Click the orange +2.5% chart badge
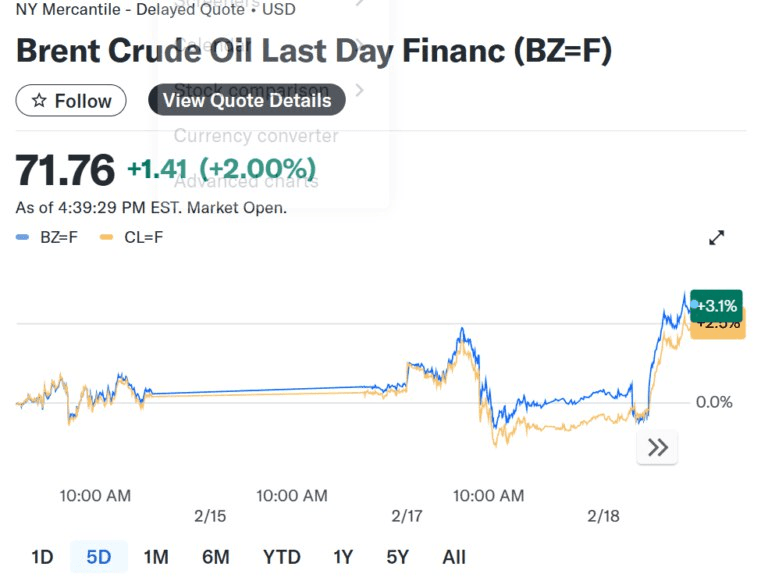Screen dimensions: 768x588 tap(720, 327)
